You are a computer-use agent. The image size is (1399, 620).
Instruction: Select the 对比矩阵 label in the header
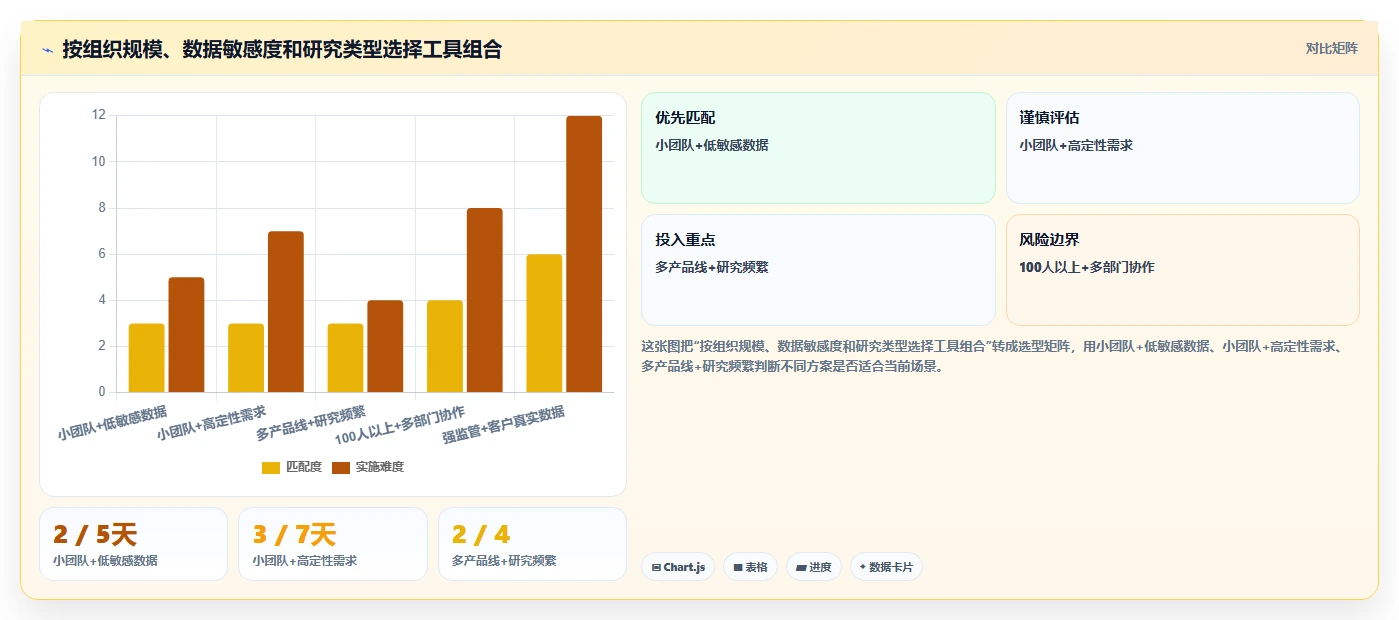(x=1331, y=48)
